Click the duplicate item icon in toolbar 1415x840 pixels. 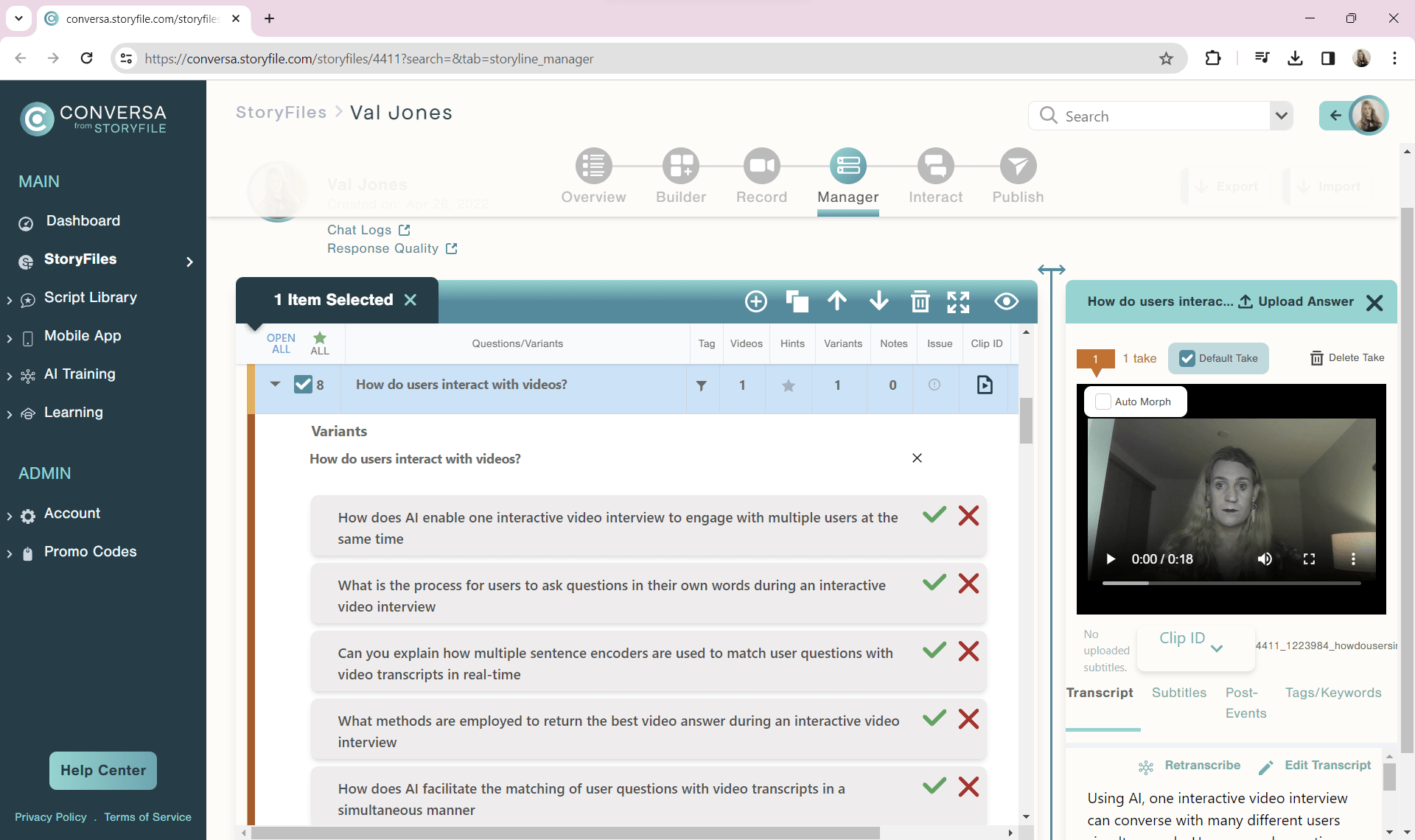[797, 301]
